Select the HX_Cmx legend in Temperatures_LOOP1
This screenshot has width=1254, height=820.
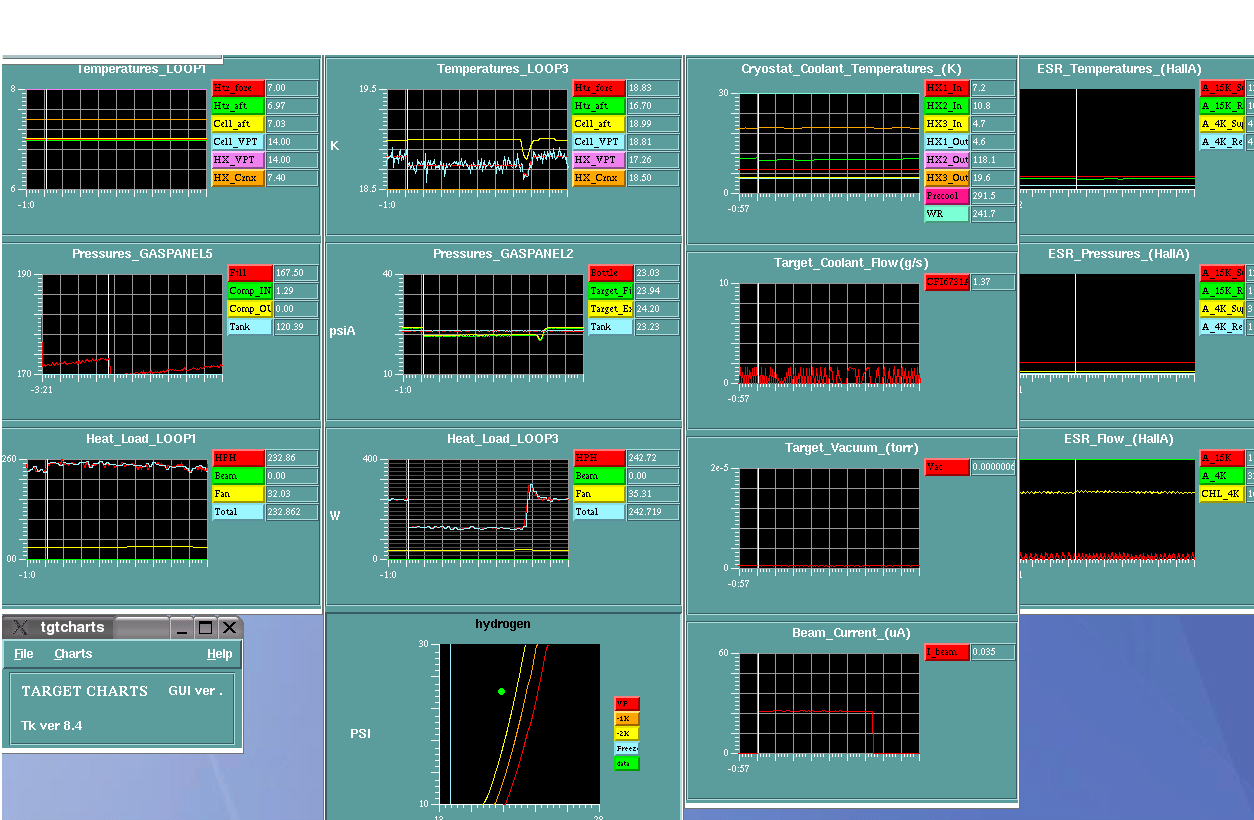click(x=238, y=178)
